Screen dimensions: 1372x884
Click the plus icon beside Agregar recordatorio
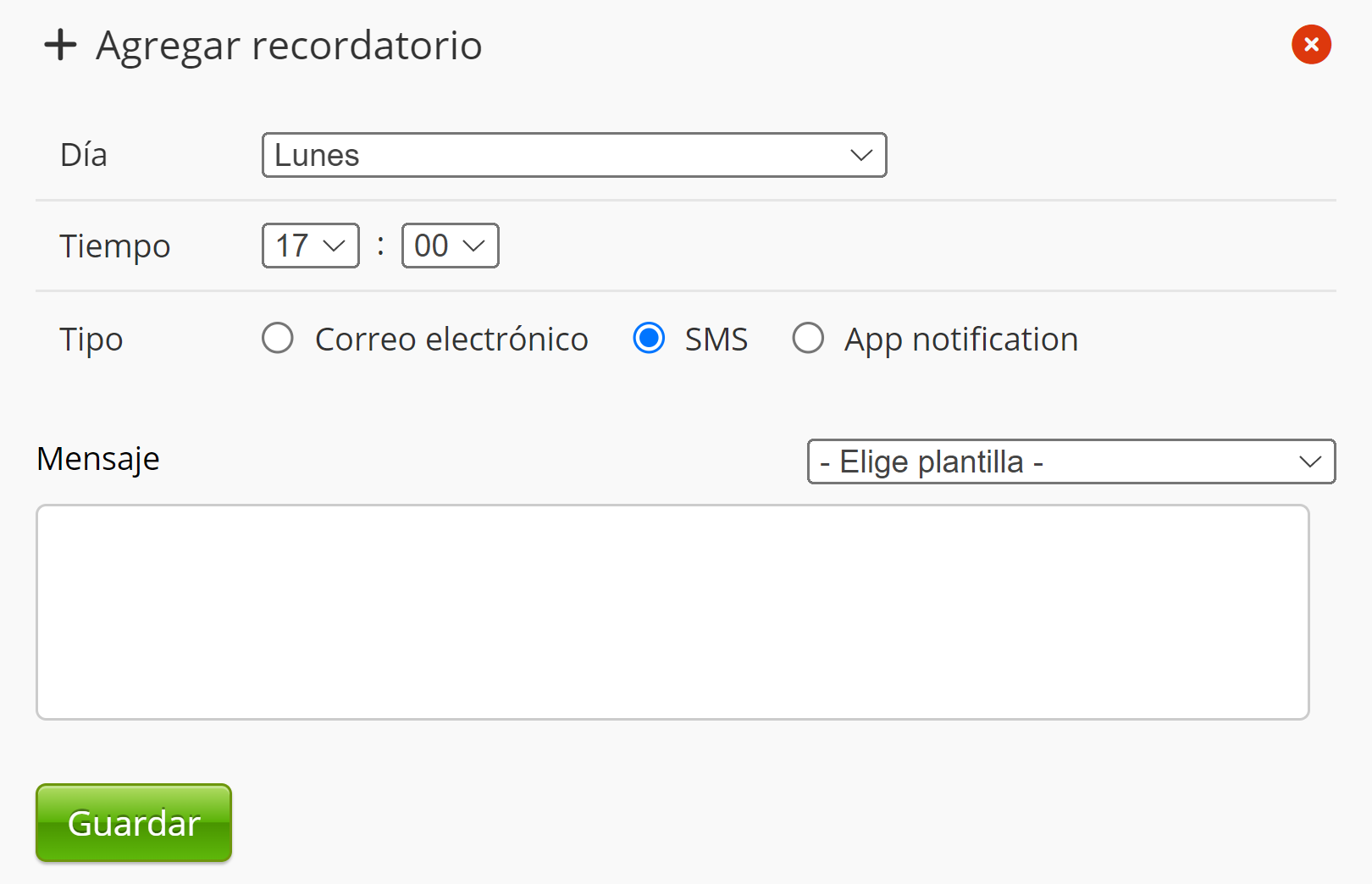pyautogui.click(x=60, y=45)
